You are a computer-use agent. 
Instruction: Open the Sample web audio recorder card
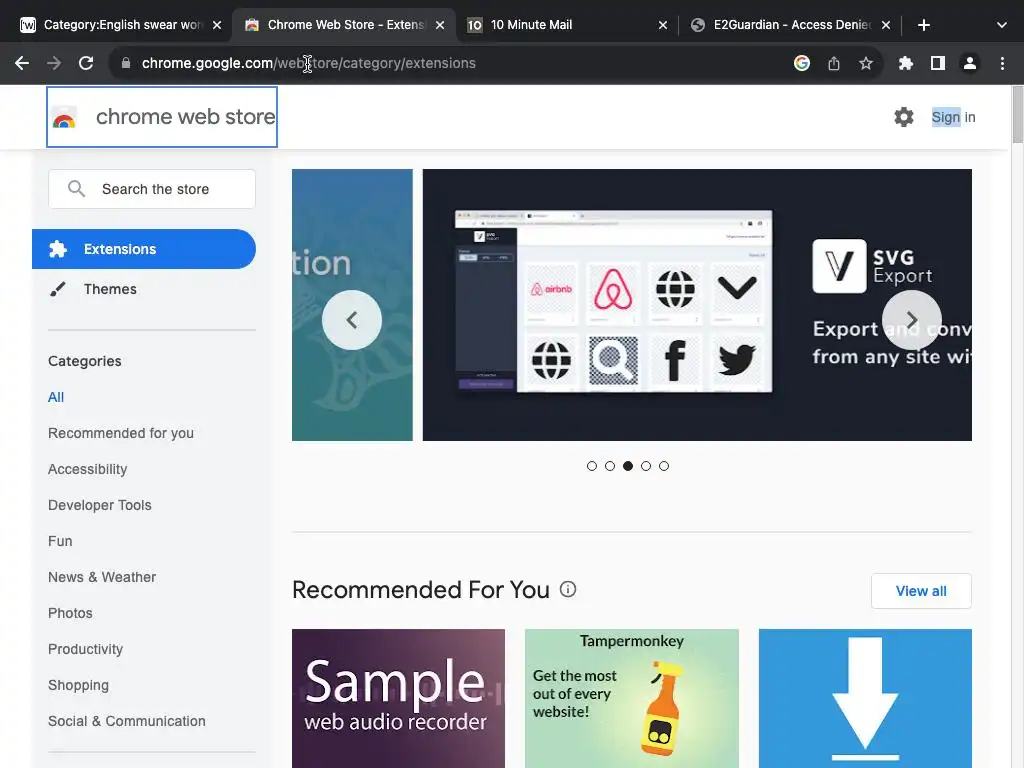398,698
